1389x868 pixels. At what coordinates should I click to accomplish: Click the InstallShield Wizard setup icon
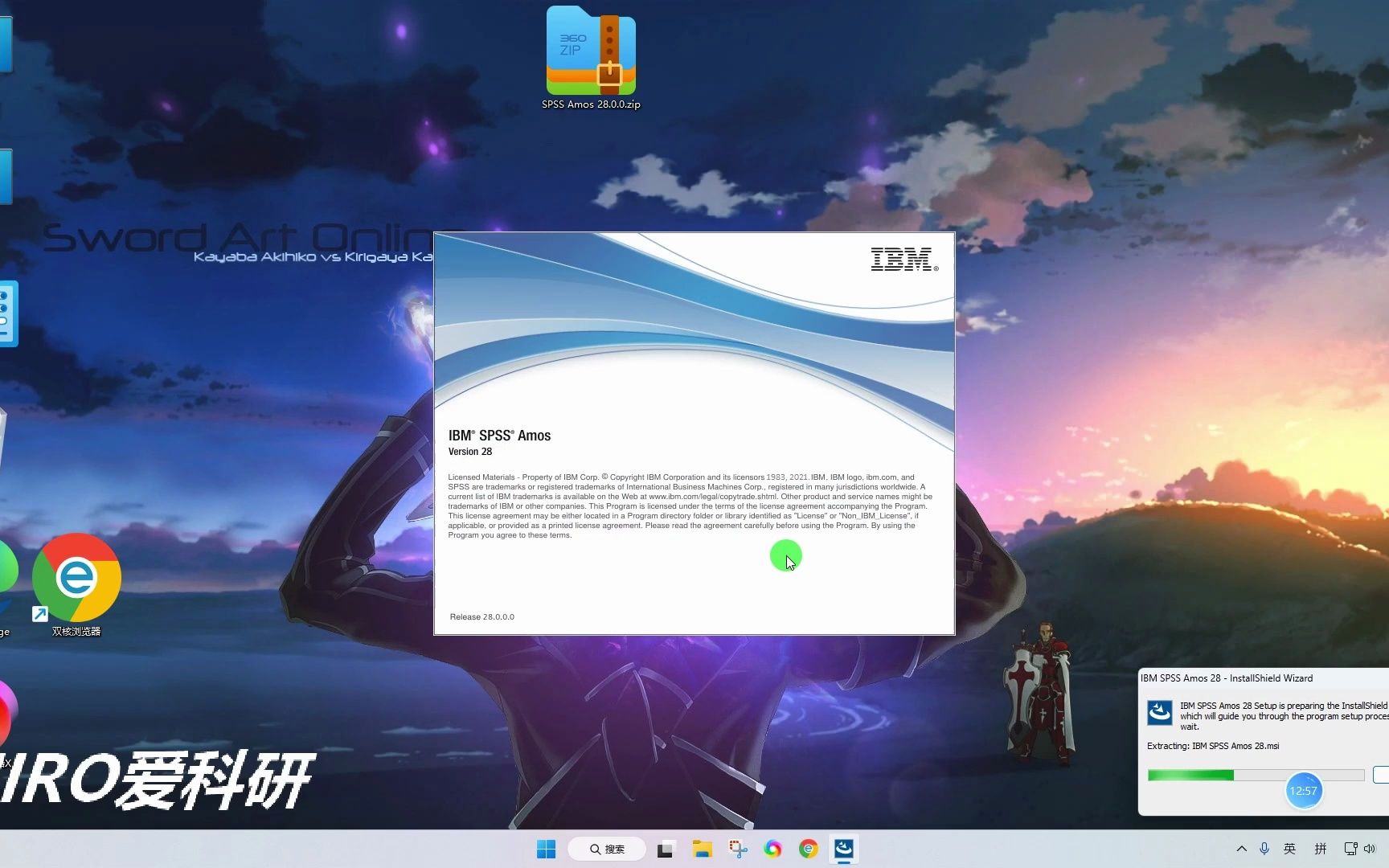point(1159,713)
